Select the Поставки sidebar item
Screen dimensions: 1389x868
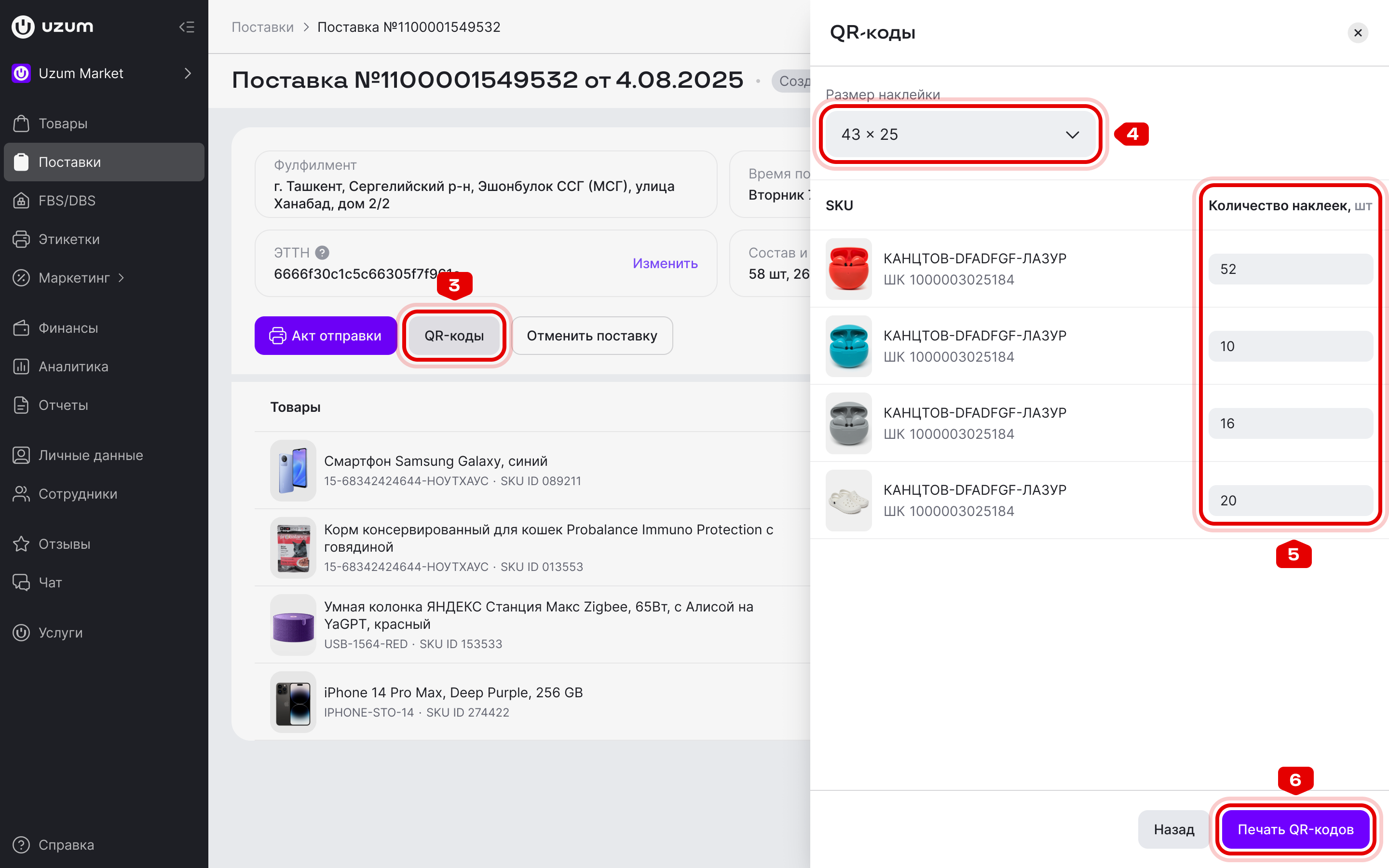104,162
